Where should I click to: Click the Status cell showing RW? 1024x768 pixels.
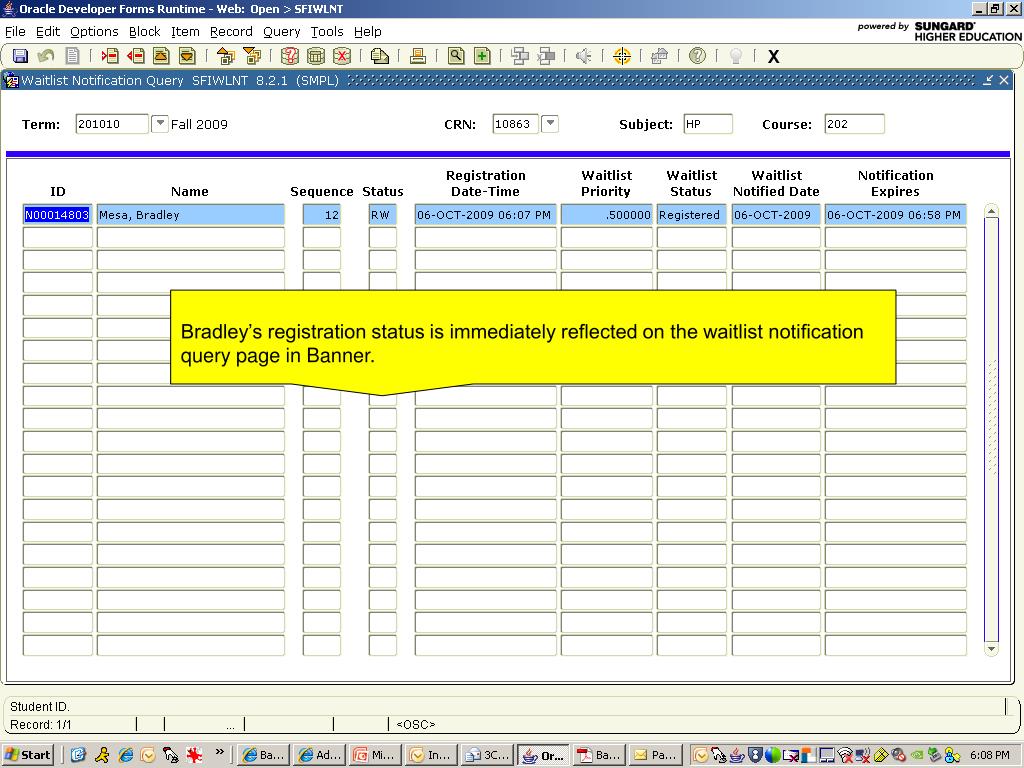(383, 215)
